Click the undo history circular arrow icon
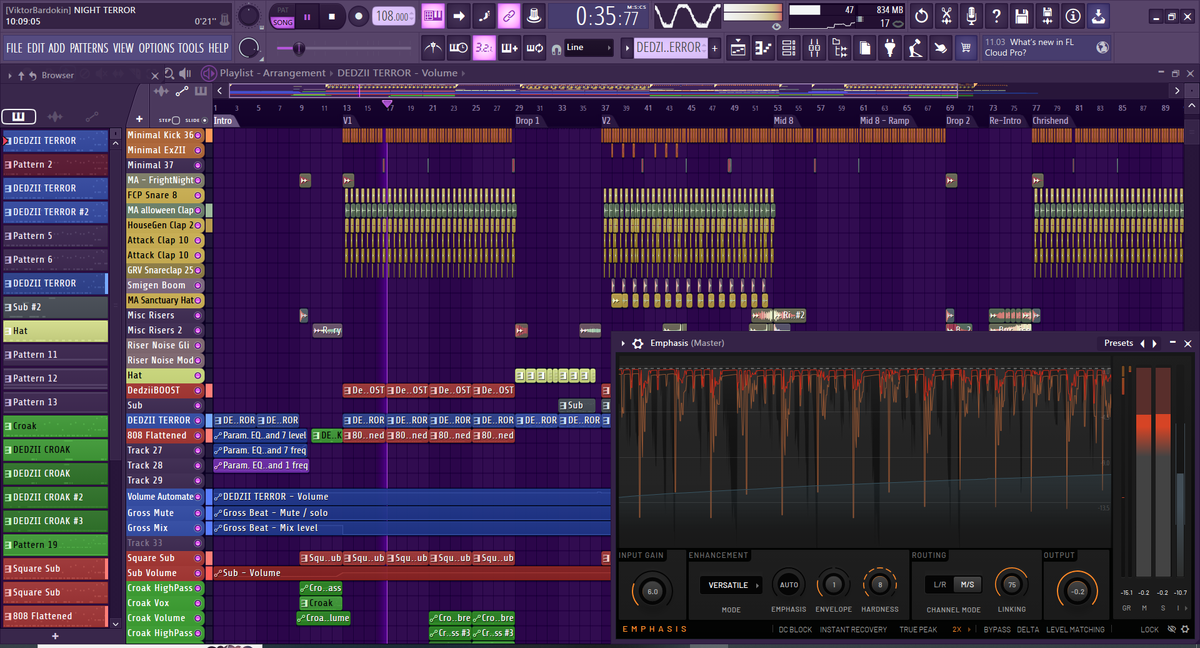 [x=920, y=16]
